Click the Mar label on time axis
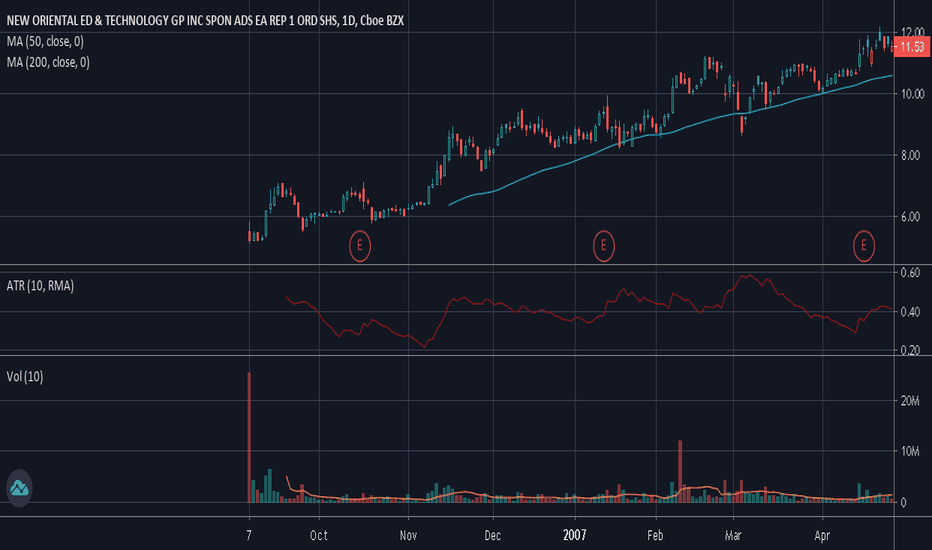932x550 pixels. point(733,536)
